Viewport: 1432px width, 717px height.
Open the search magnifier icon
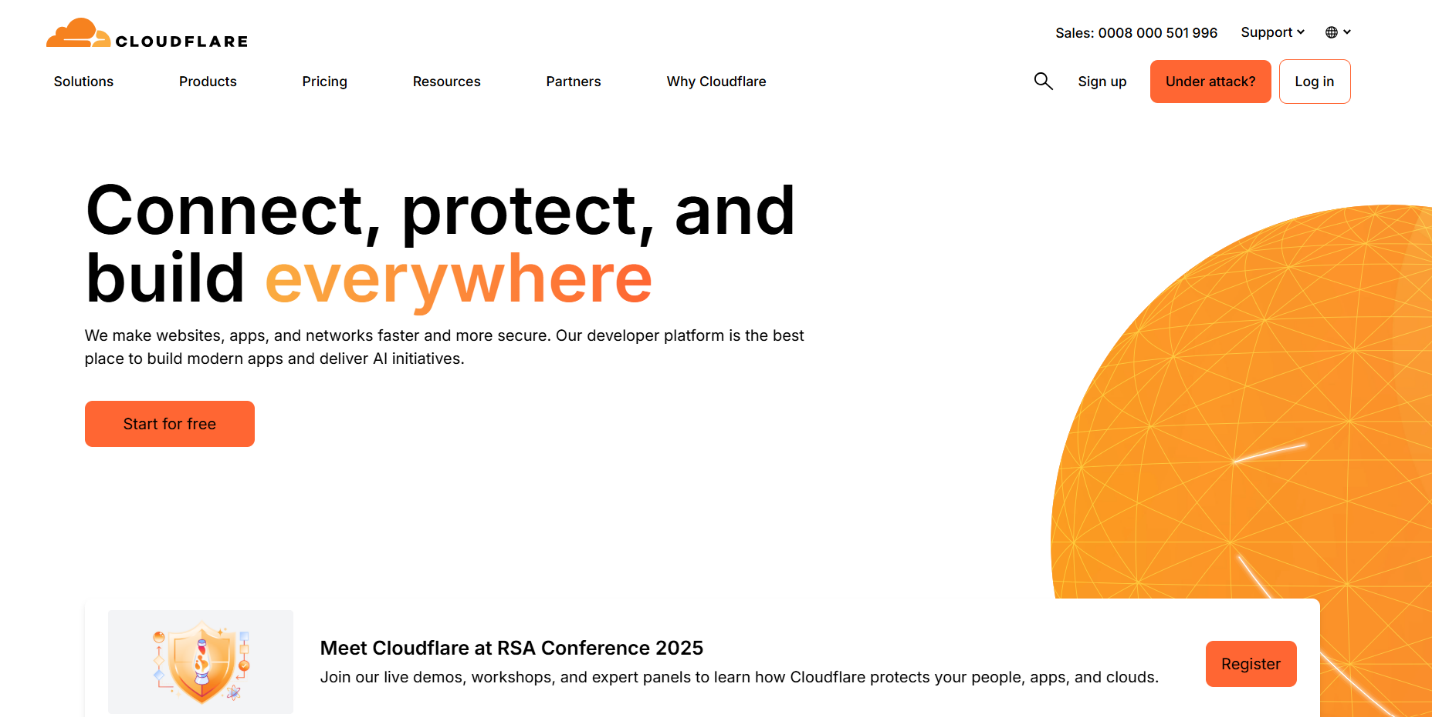pyautogui.click(x=1043, y=81)
